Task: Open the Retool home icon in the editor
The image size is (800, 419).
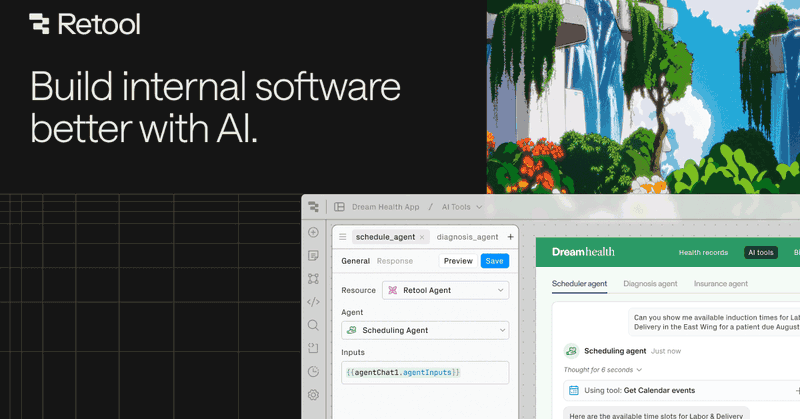Action: [313, 207]
